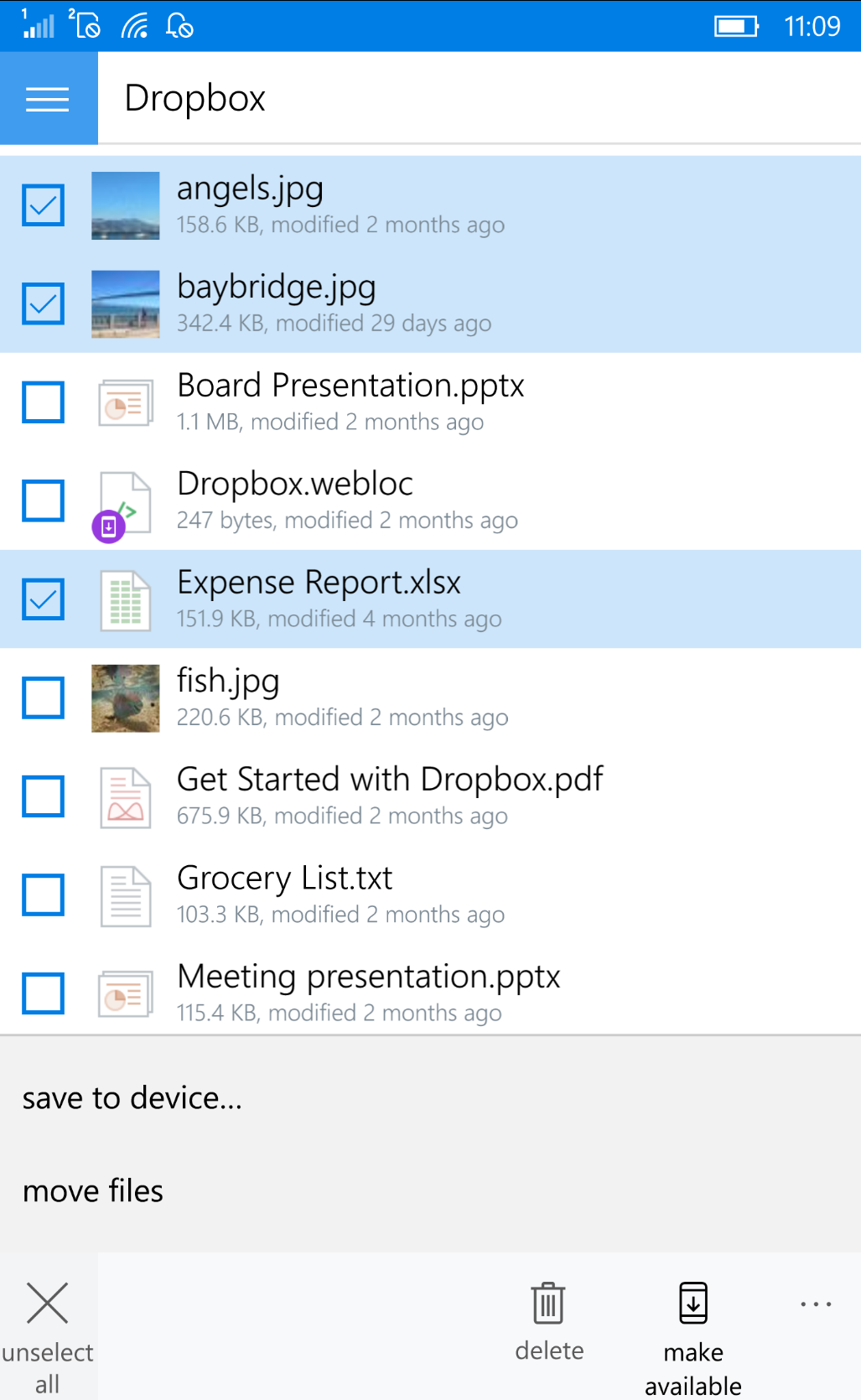Click the battery indicator in status bar

coord(736,27)
